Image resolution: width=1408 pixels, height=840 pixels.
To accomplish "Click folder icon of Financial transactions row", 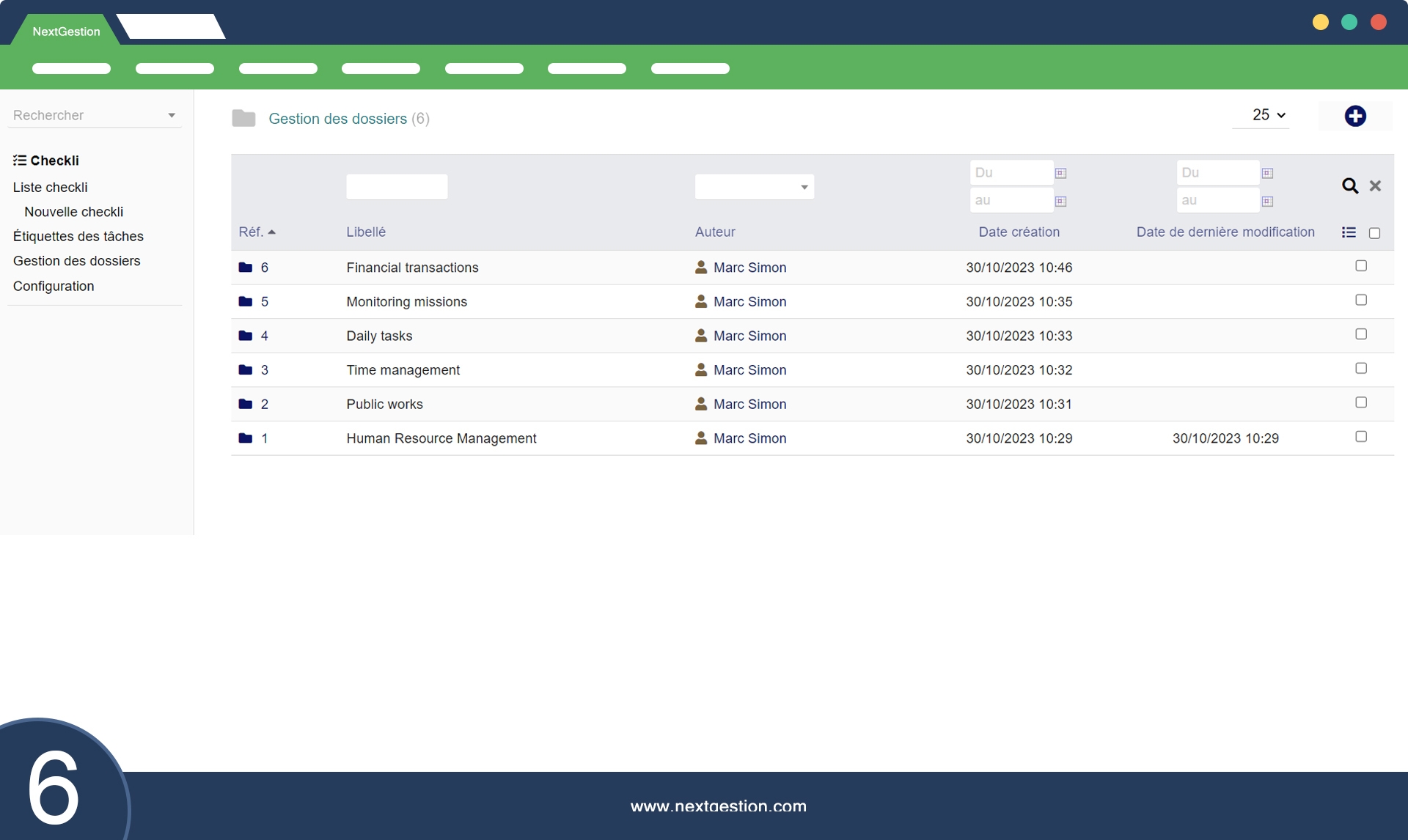I will (x=246, y=268).
